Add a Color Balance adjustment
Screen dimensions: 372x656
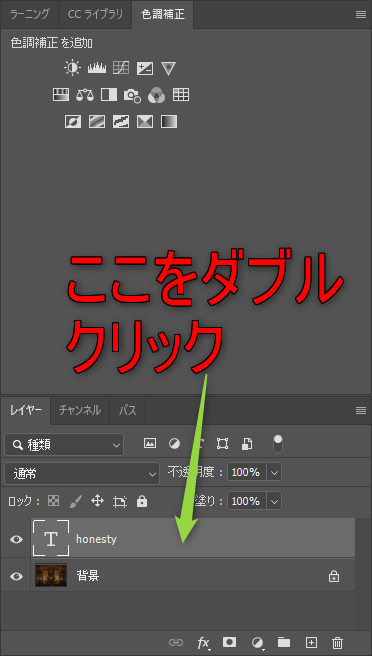[x=85, y=95]
